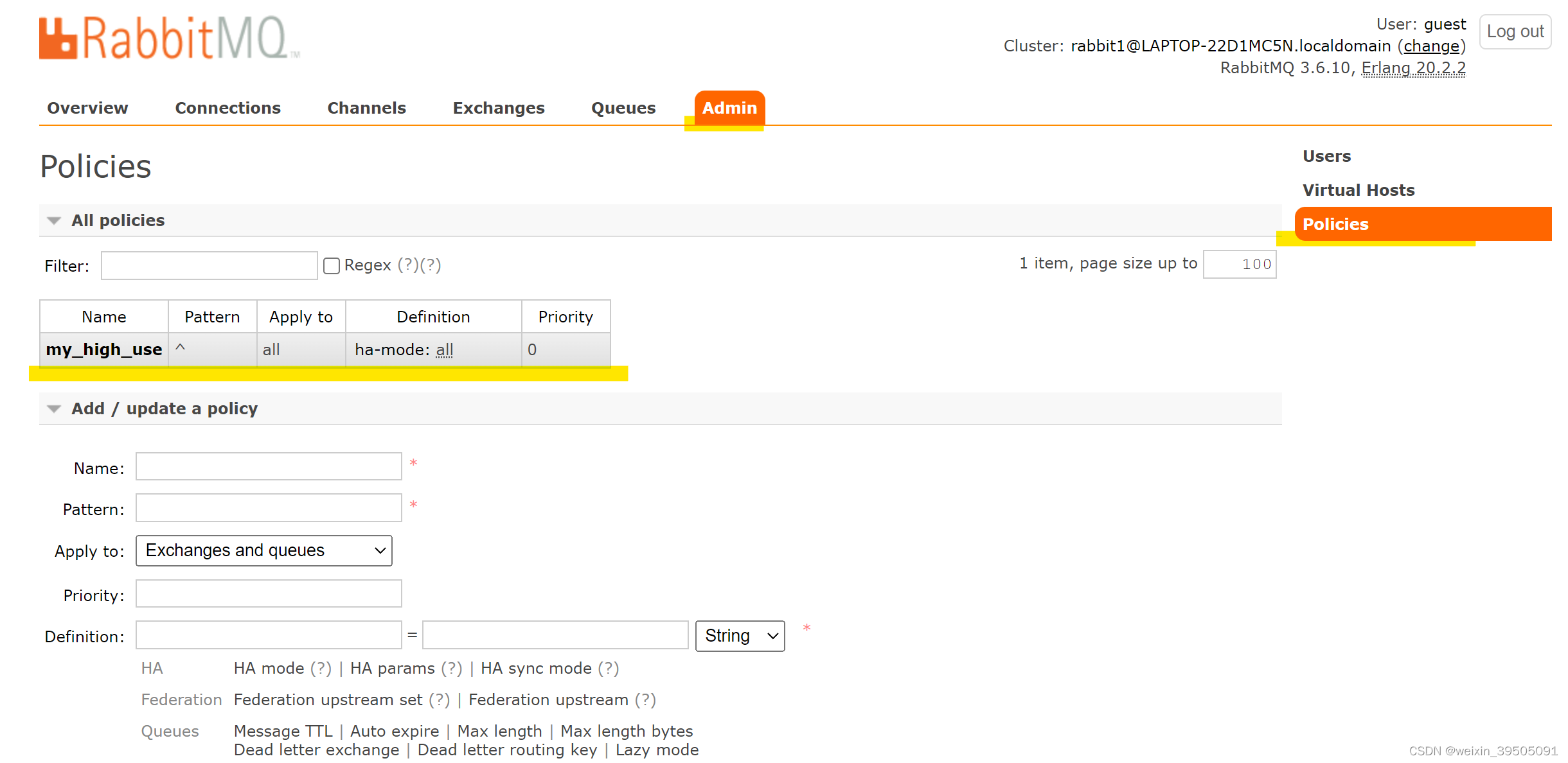Collapse All policies triangle arrow
The width and height of the screenshot is (1568, 763).
(x=54, y=221)
